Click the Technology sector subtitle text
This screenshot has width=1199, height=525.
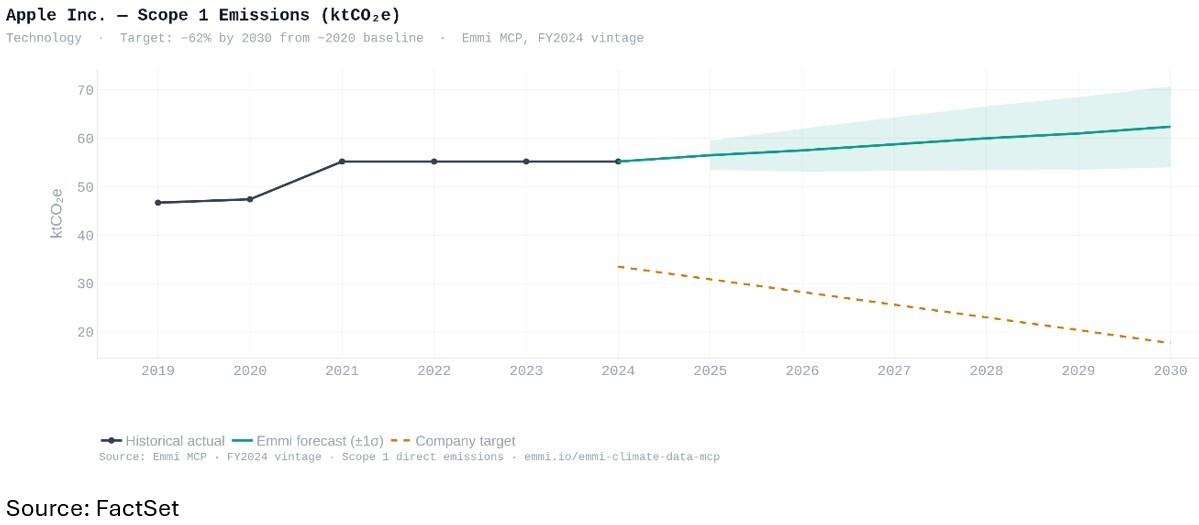(x=44, y=38)
